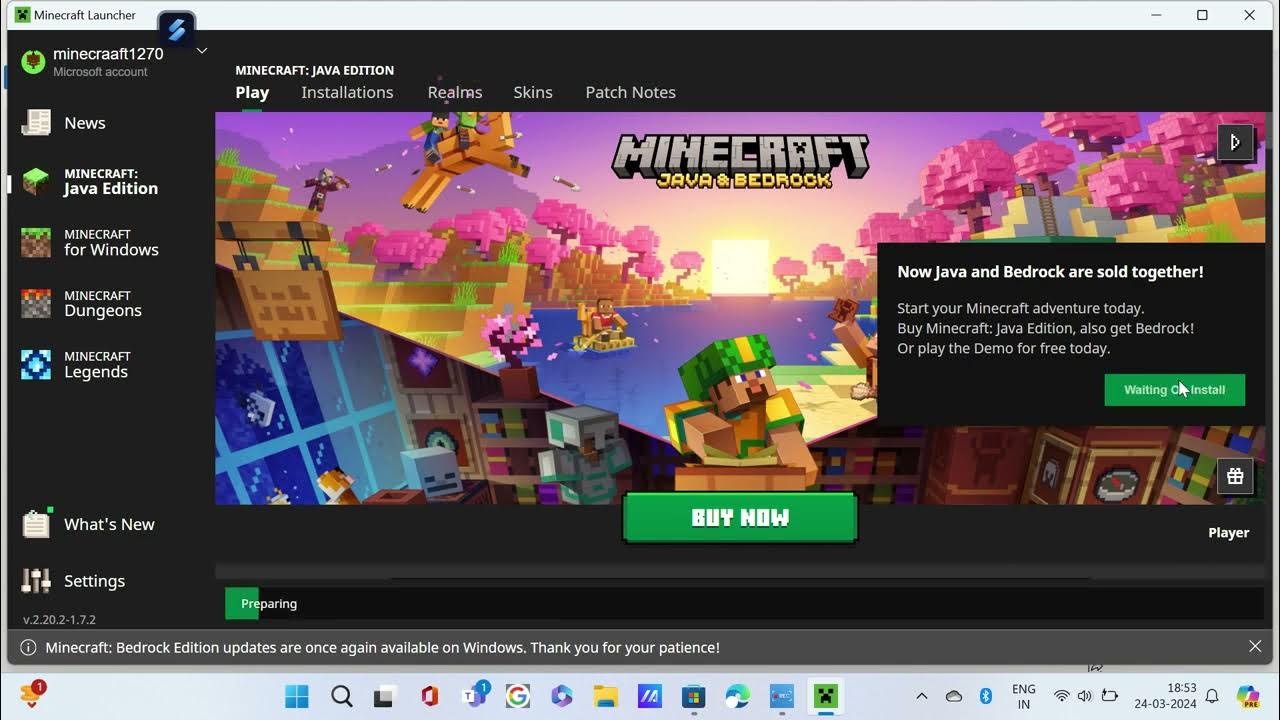Click the info icon in the notification bar
The width and height of the screenshot is (1280, 720).
[x=28, y=647]
